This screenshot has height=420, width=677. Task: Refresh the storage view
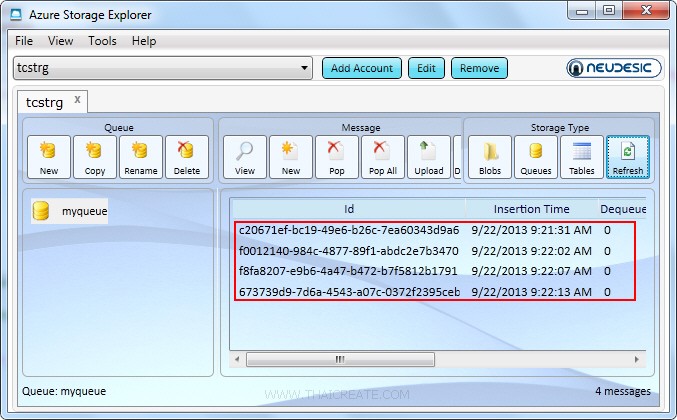(x=628, y=157)
